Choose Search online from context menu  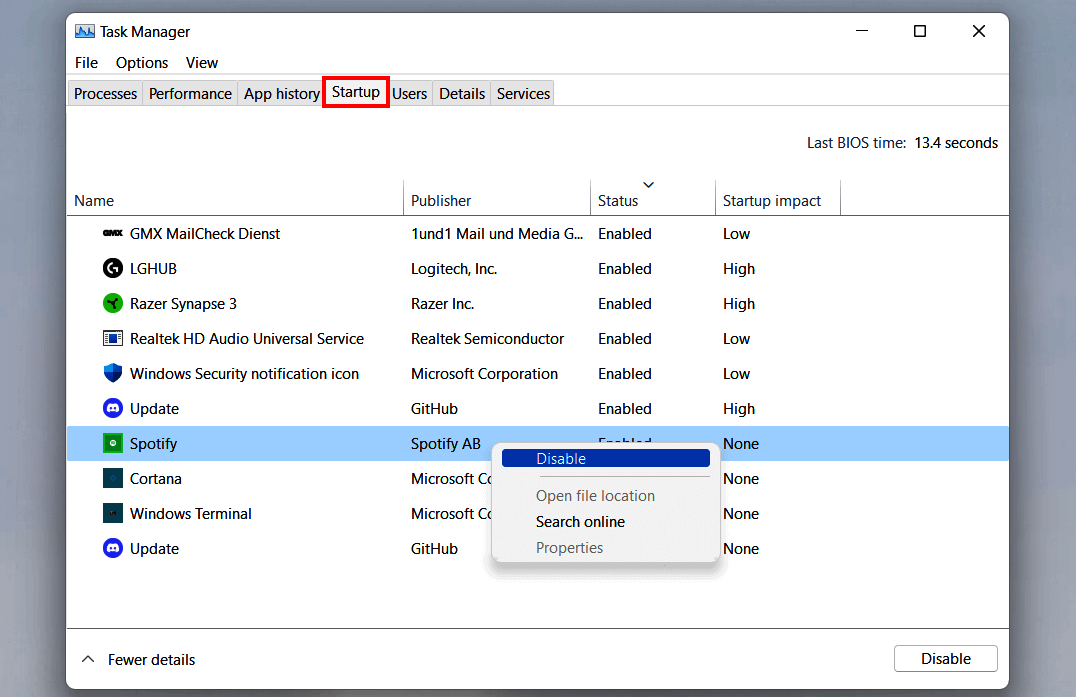point(580,521)
